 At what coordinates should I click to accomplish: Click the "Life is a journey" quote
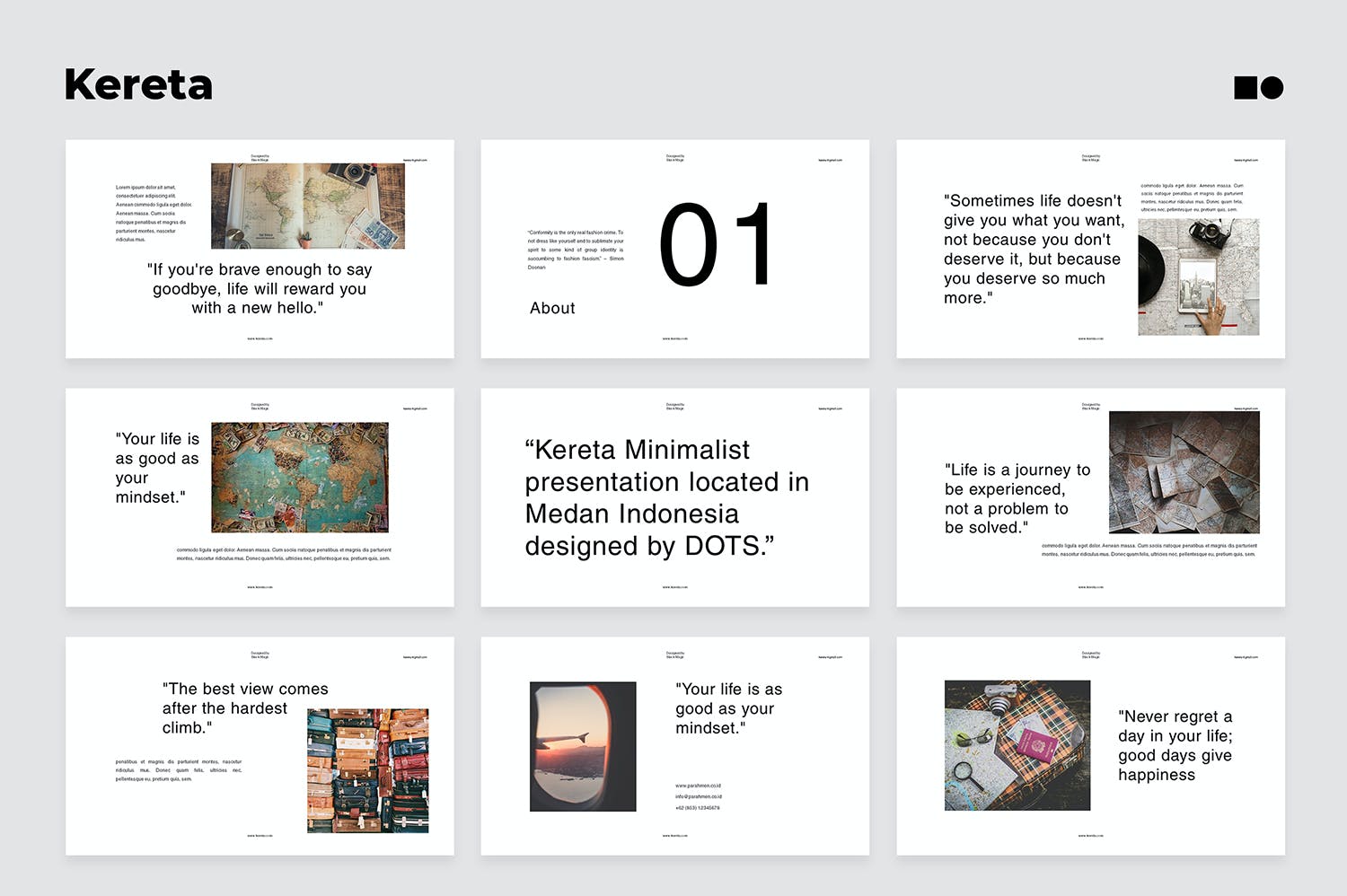[1017, 498]
